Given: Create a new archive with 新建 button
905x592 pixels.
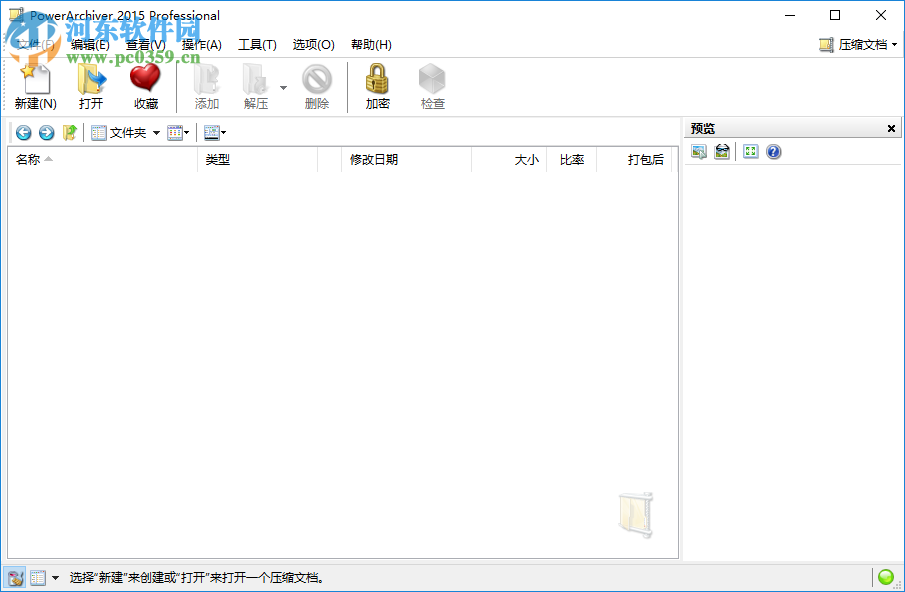Looking at the screenshot, I should point(35,85).
